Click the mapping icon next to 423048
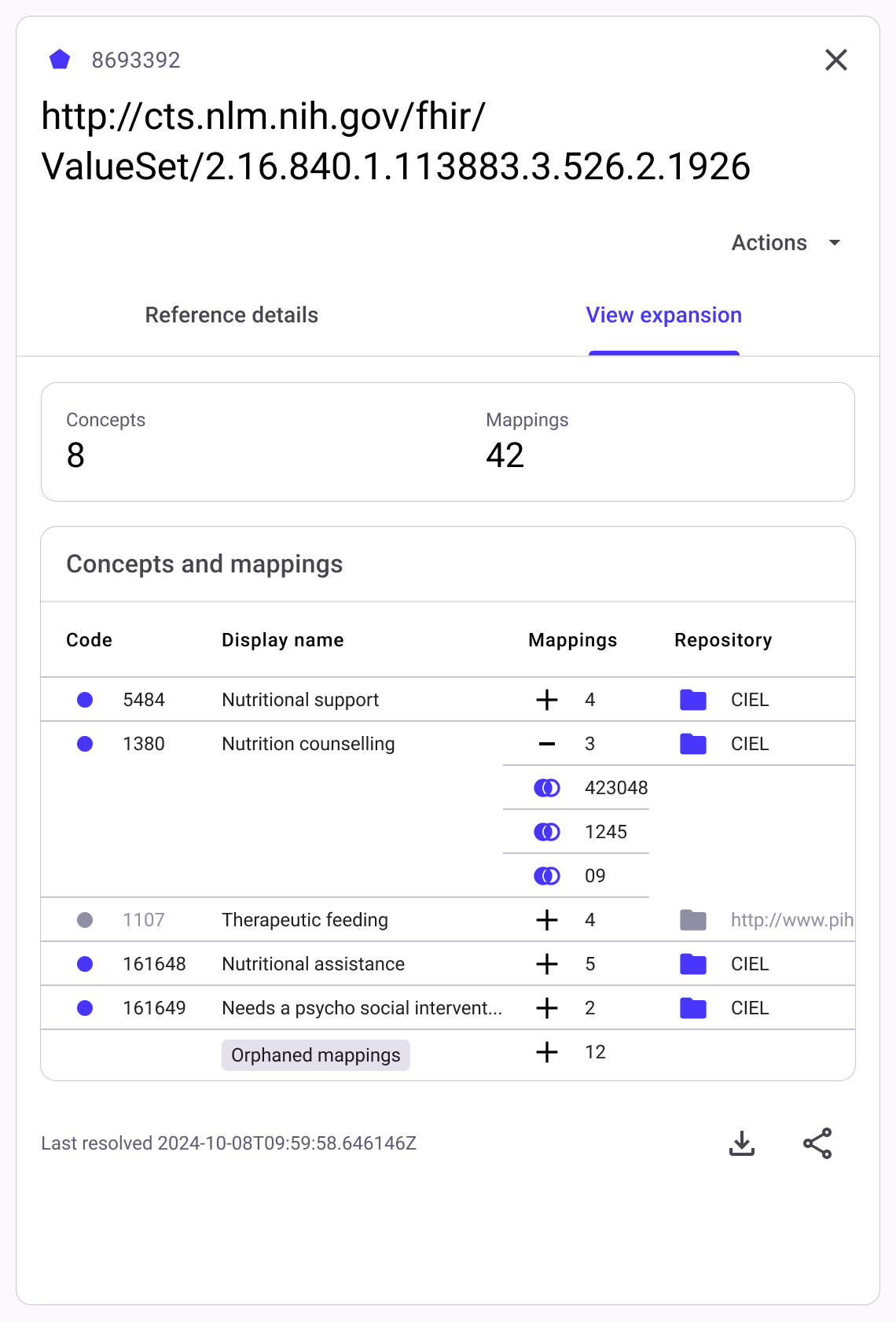 [x=547, y=788]
